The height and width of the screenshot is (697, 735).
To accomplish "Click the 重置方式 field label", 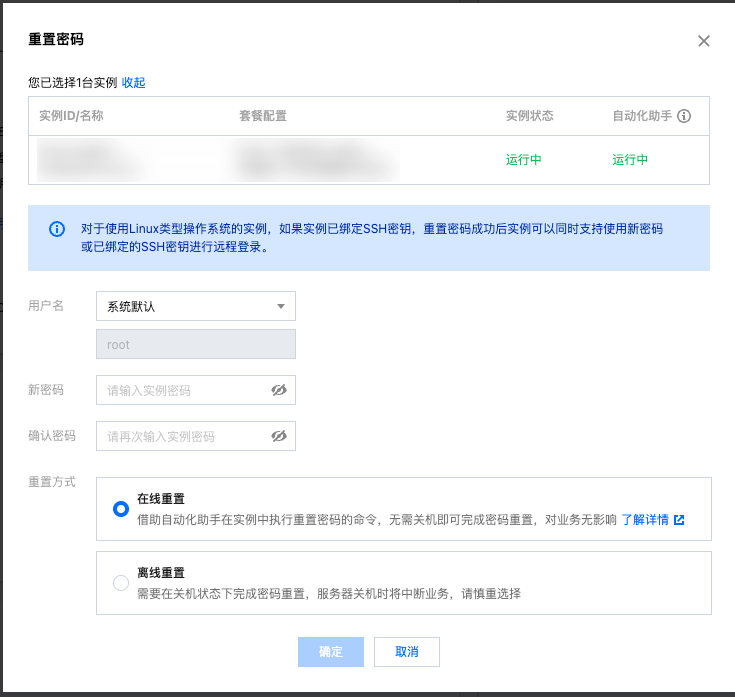I will coord(52,481).
